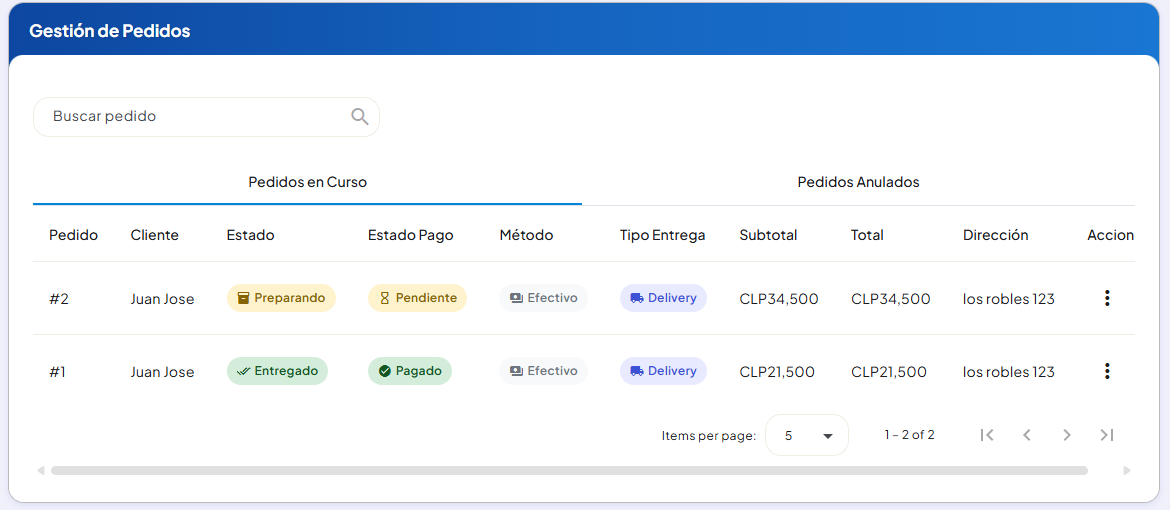The width and height of the screenshot is (1170, 510).
Task: Click Efectivo badge in order #1
Action: point(543,371)
